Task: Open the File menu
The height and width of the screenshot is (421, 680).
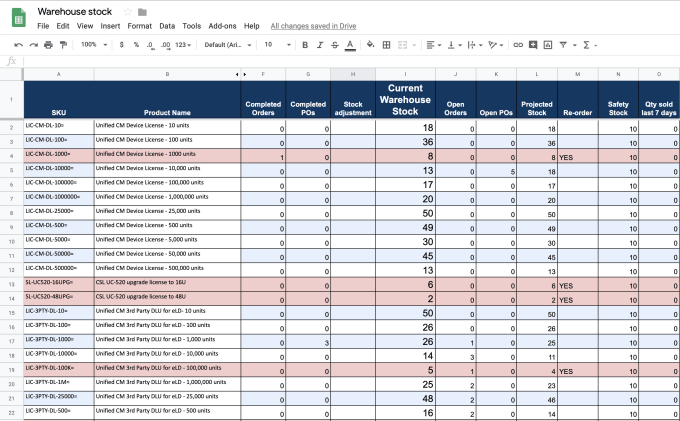Action: (x=43, y=26)
